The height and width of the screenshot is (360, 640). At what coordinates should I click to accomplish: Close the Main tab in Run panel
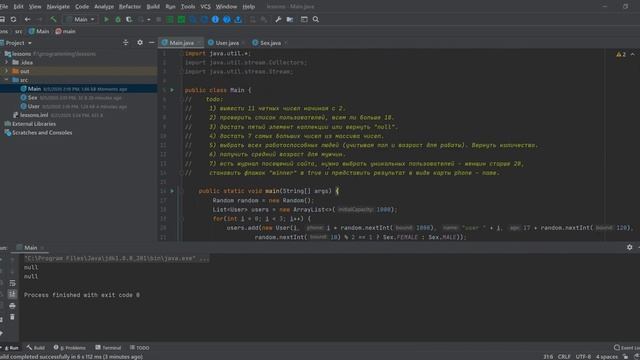pyautogui.click(x=42, y=248)
